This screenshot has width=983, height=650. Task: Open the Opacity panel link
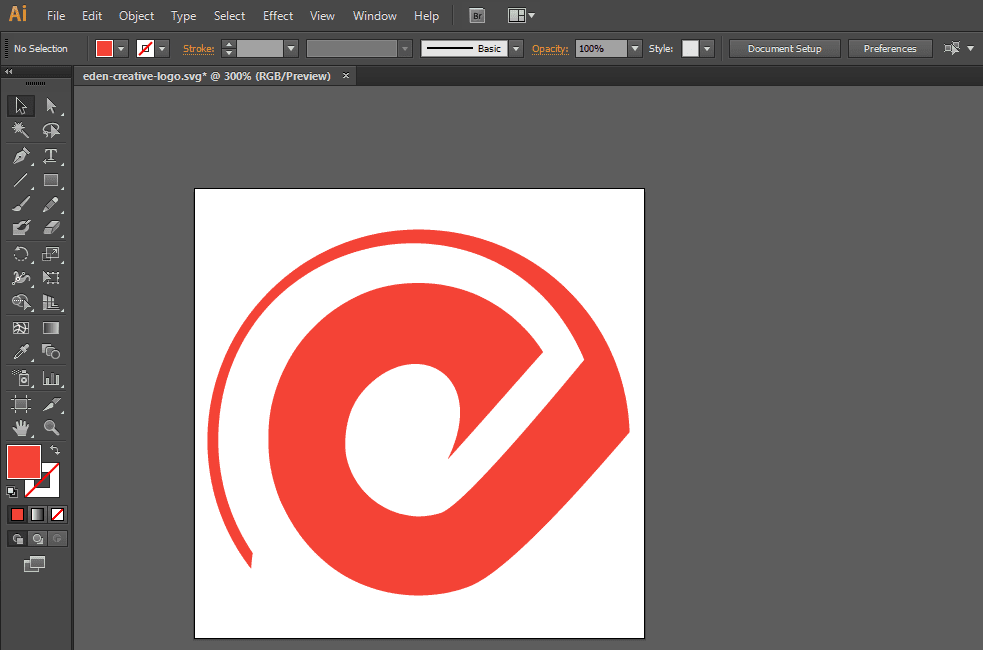[x=550, y=48]
